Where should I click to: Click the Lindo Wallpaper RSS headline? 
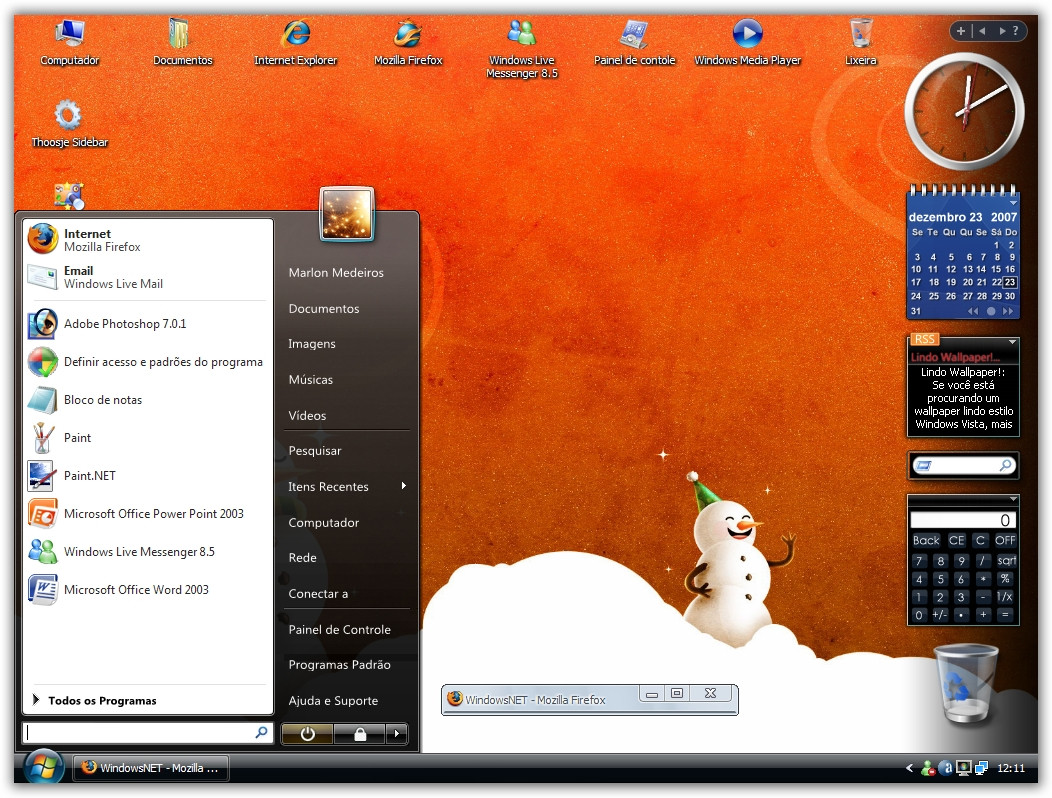point(955,357)
